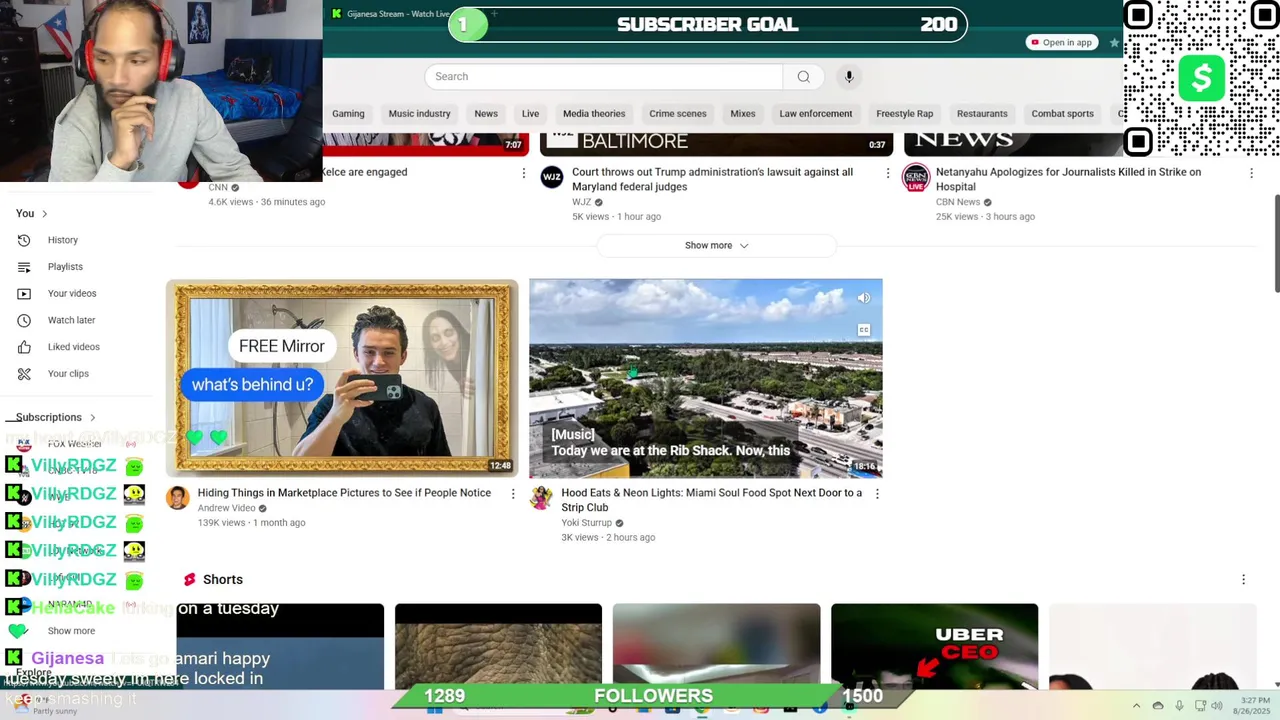Open Playlists in the sidebar

coord(65,267)
